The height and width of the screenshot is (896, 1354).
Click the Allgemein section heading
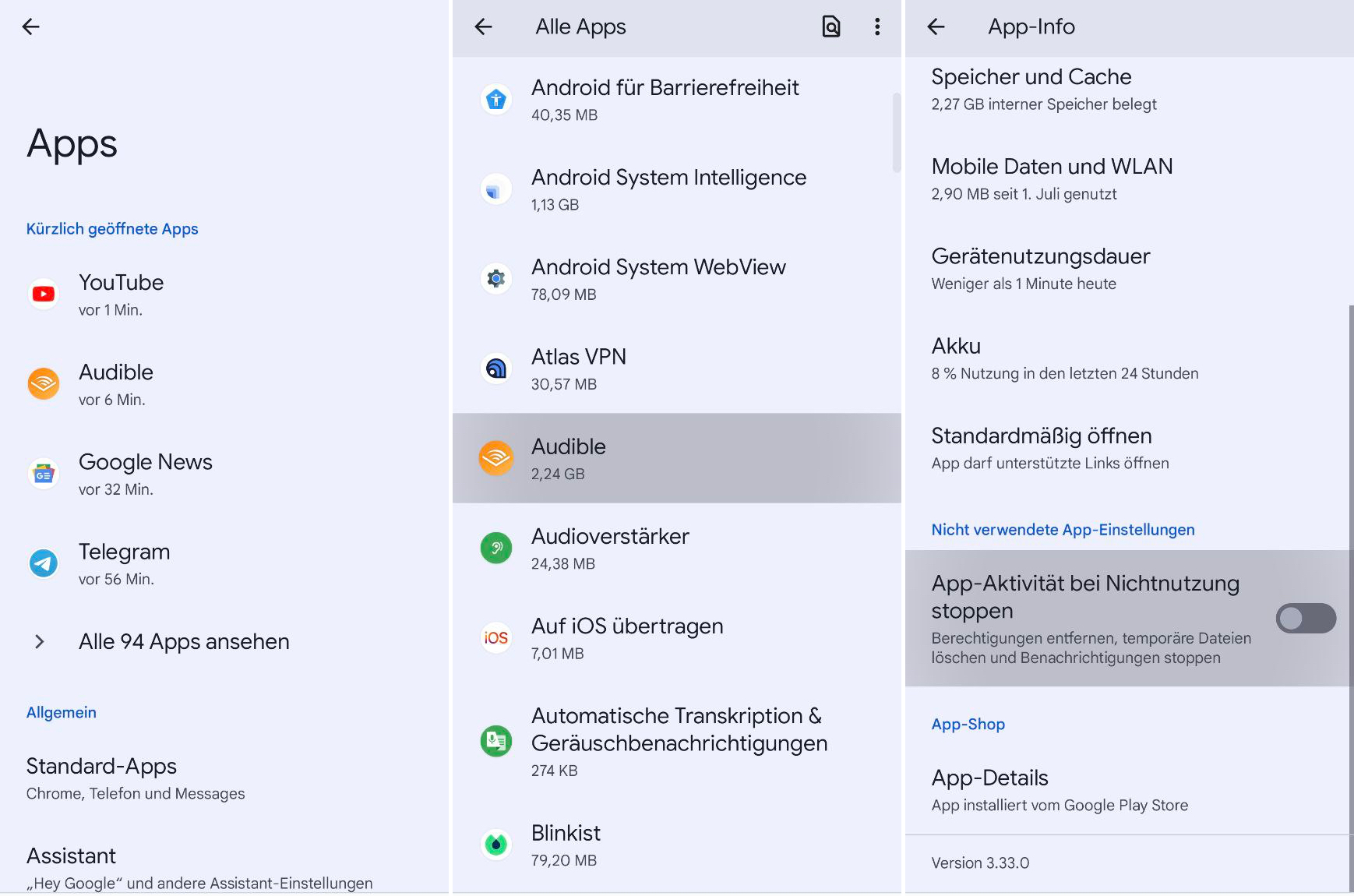point(62,713)
